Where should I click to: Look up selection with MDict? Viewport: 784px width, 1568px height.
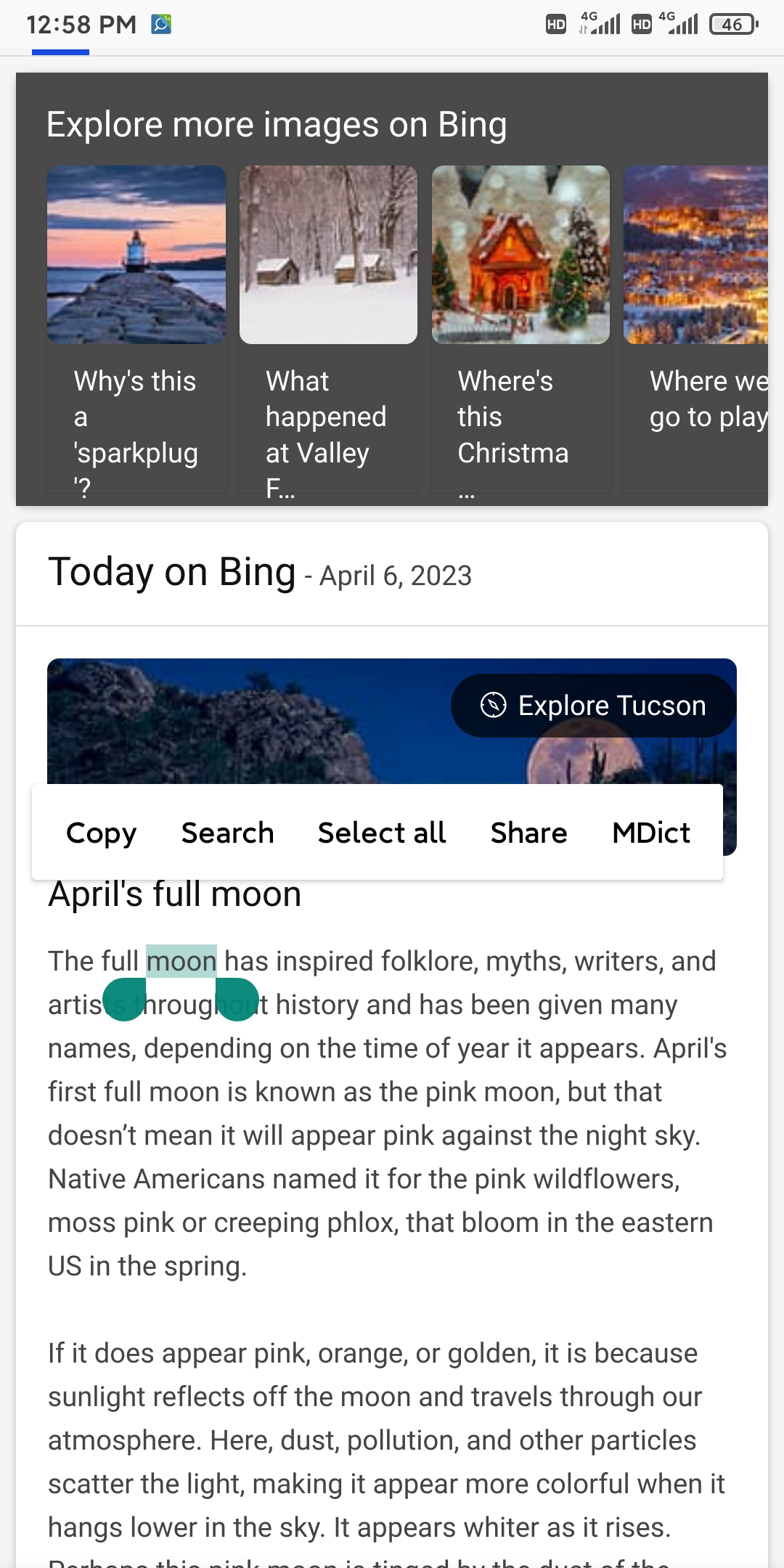point(651,833)
